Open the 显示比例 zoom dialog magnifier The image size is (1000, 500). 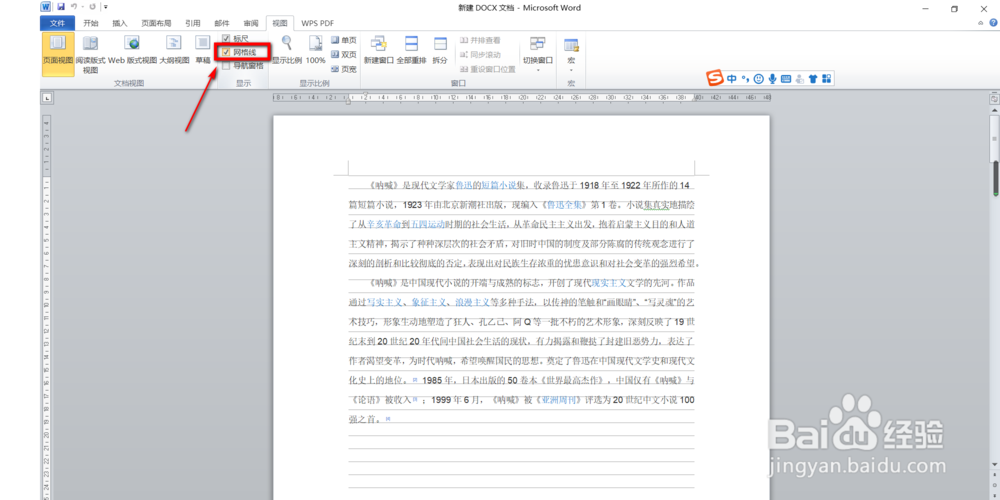click(286, 50)
